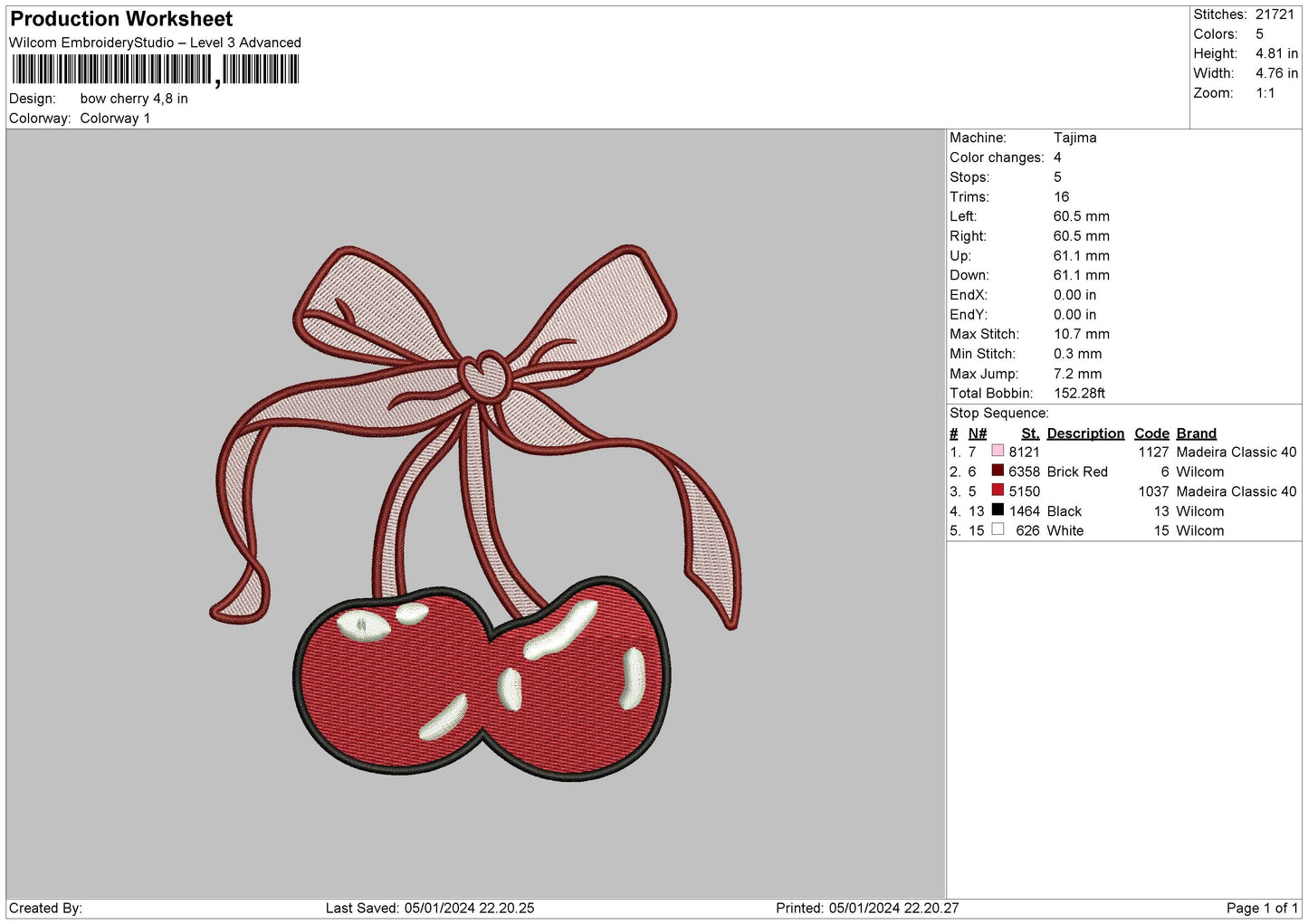
Task: Click the 'Page 1 of 1' indicator
Action: pos(1262,909)
